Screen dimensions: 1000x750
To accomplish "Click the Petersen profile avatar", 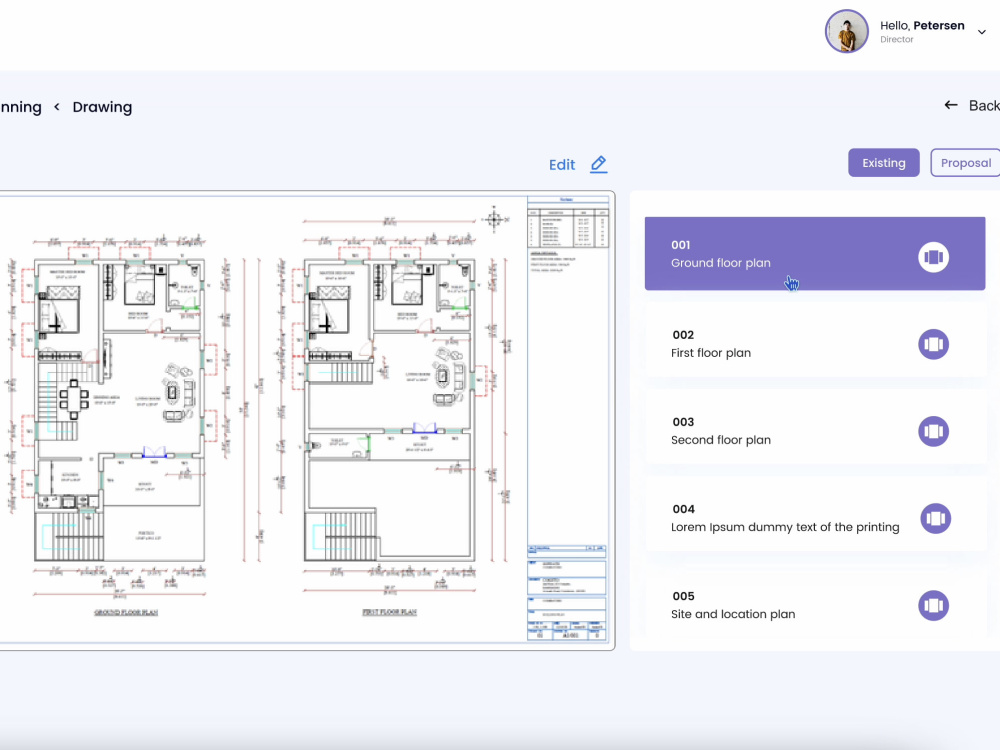I will point(846,31).
